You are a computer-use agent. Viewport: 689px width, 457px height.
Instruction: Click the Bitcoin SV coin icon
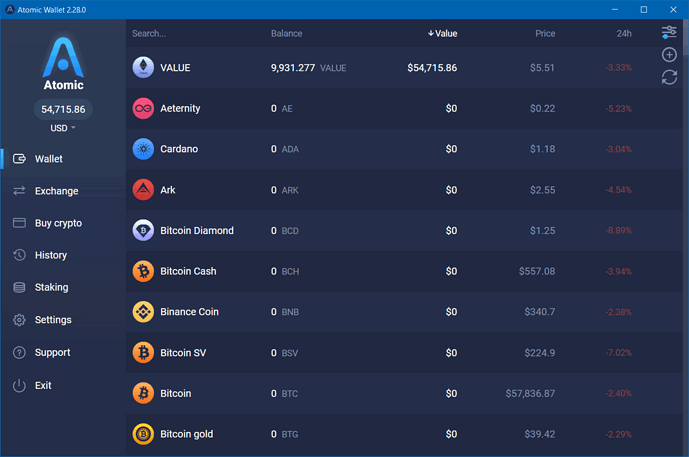pos(143,352)
